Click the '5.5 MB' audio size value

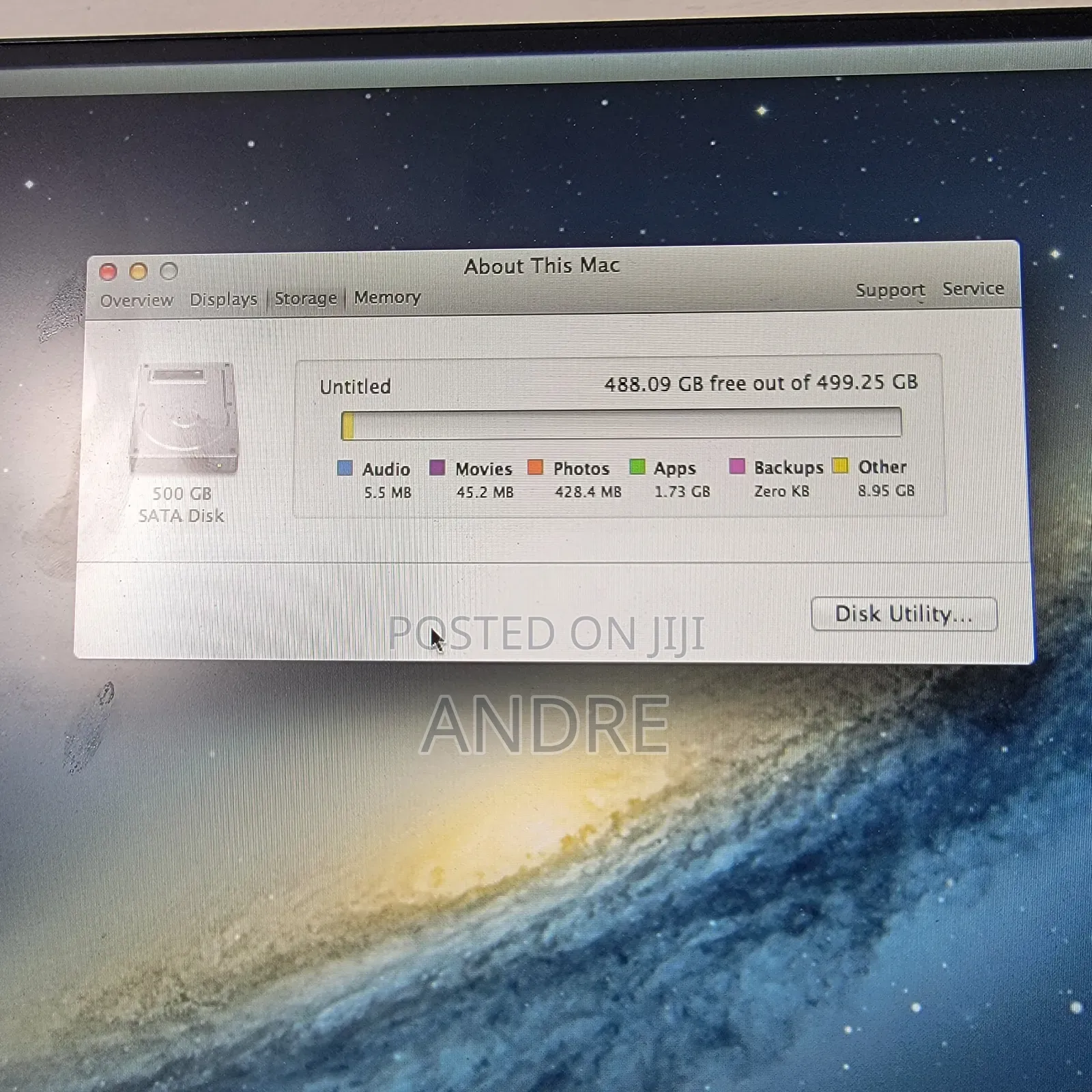pyautogui.click(x=388, y=493)
